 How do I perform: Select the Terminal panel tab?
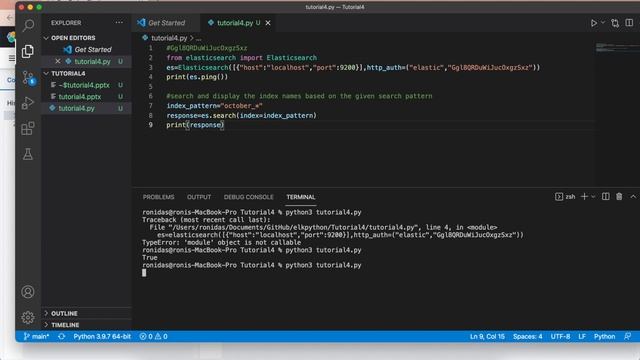click(301, 197)
